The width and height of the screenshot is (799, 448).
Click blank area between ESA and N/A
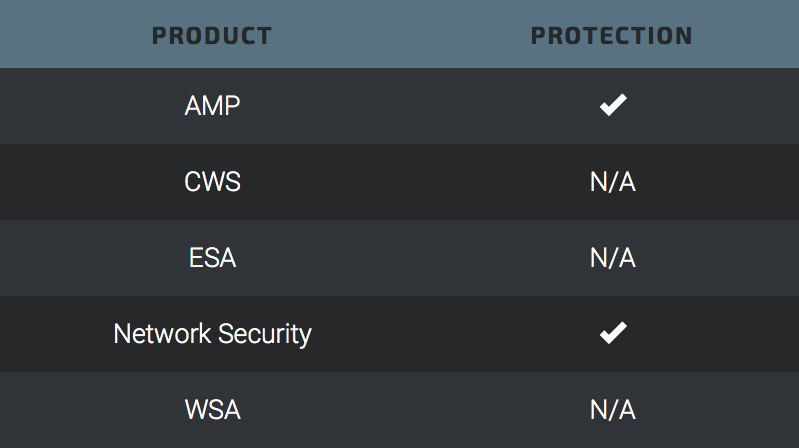pos(410,258)
